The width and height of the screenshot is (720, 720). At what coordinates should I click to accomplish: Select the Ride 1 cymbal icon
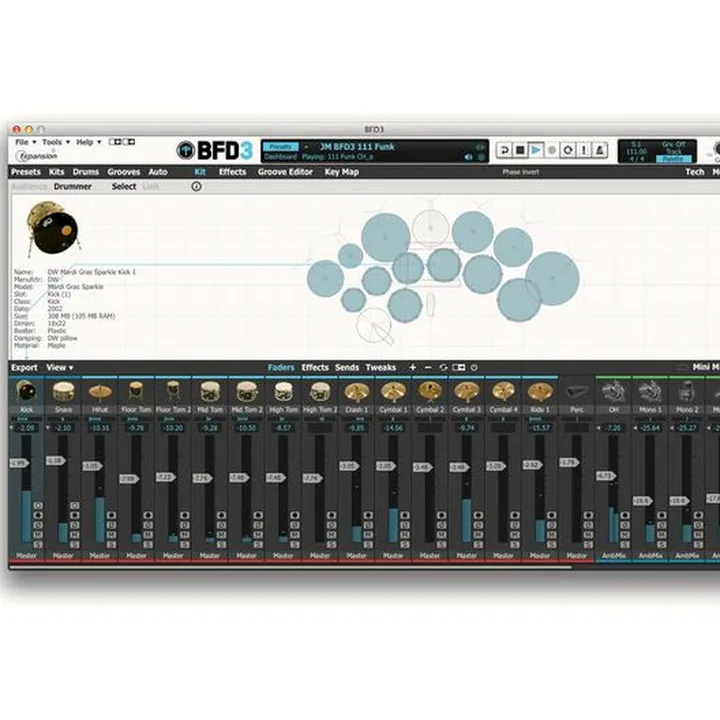coord(540,392)
